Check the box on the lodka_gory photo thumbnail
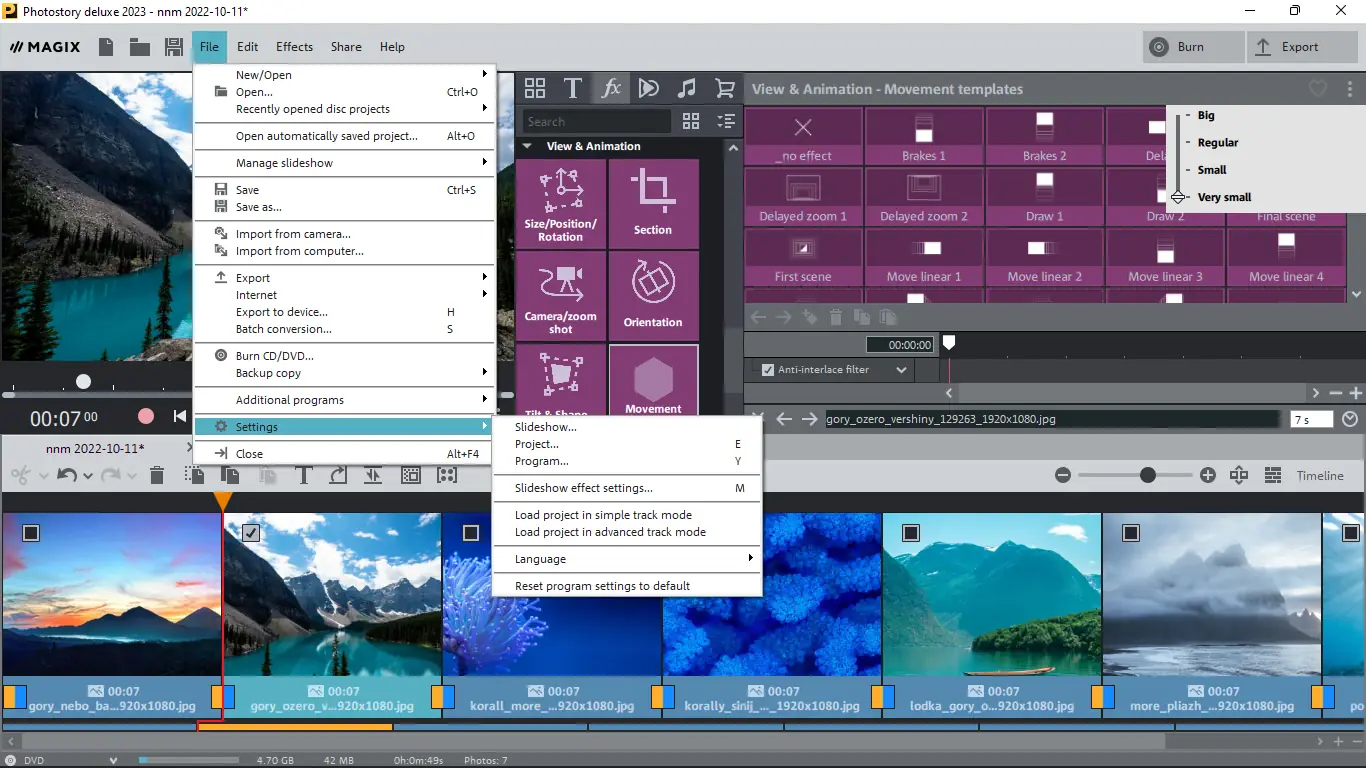 click(x=911, y=533)
